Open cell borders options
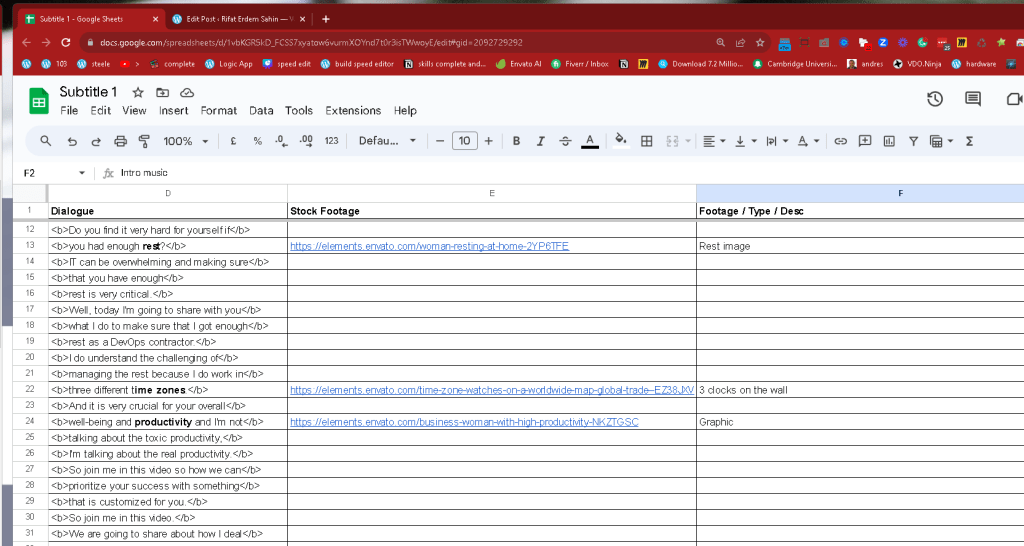Viewport: 1024px width, 546px height. click(x=647, y=141)
